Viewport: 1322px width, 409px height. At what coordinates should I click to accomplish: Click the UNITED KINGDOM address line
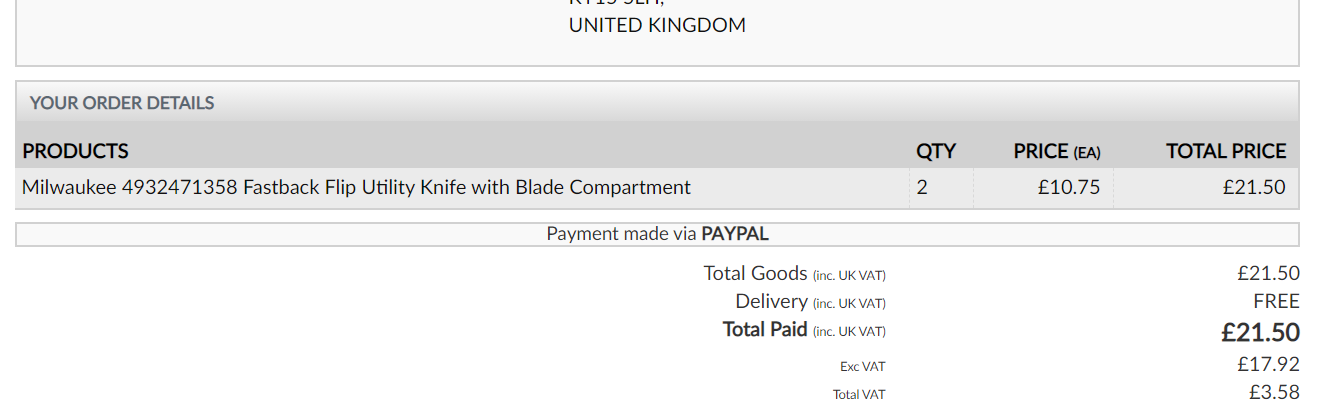(657, 25)
